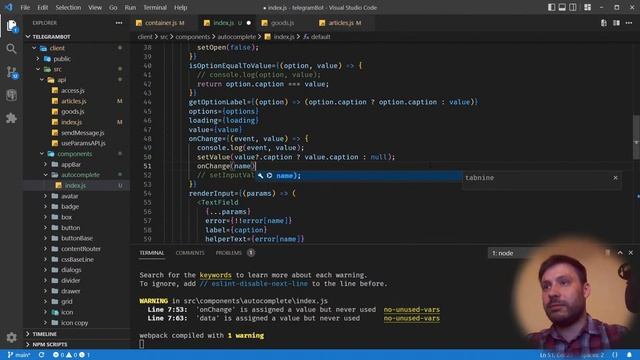
Task: Click autocomplete breadcrumb in editor path
Action: point(237,37)
